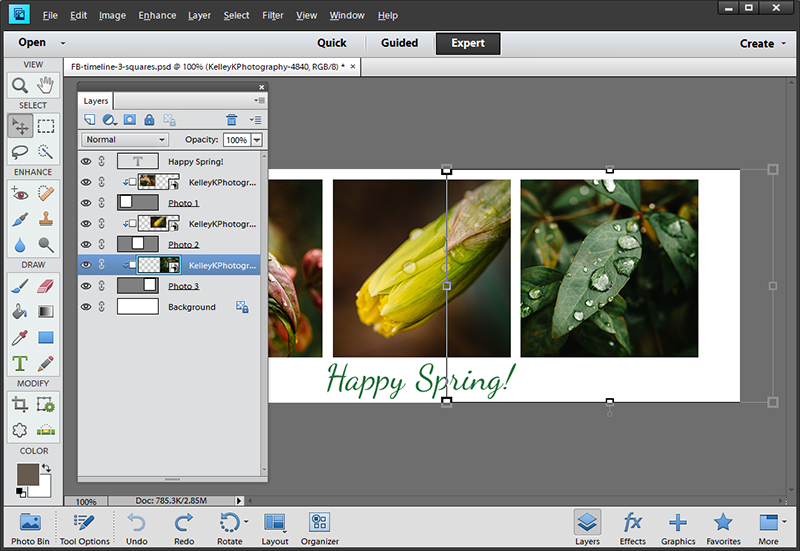Expand the Create dropdown arrow

[x=784, y=43]
